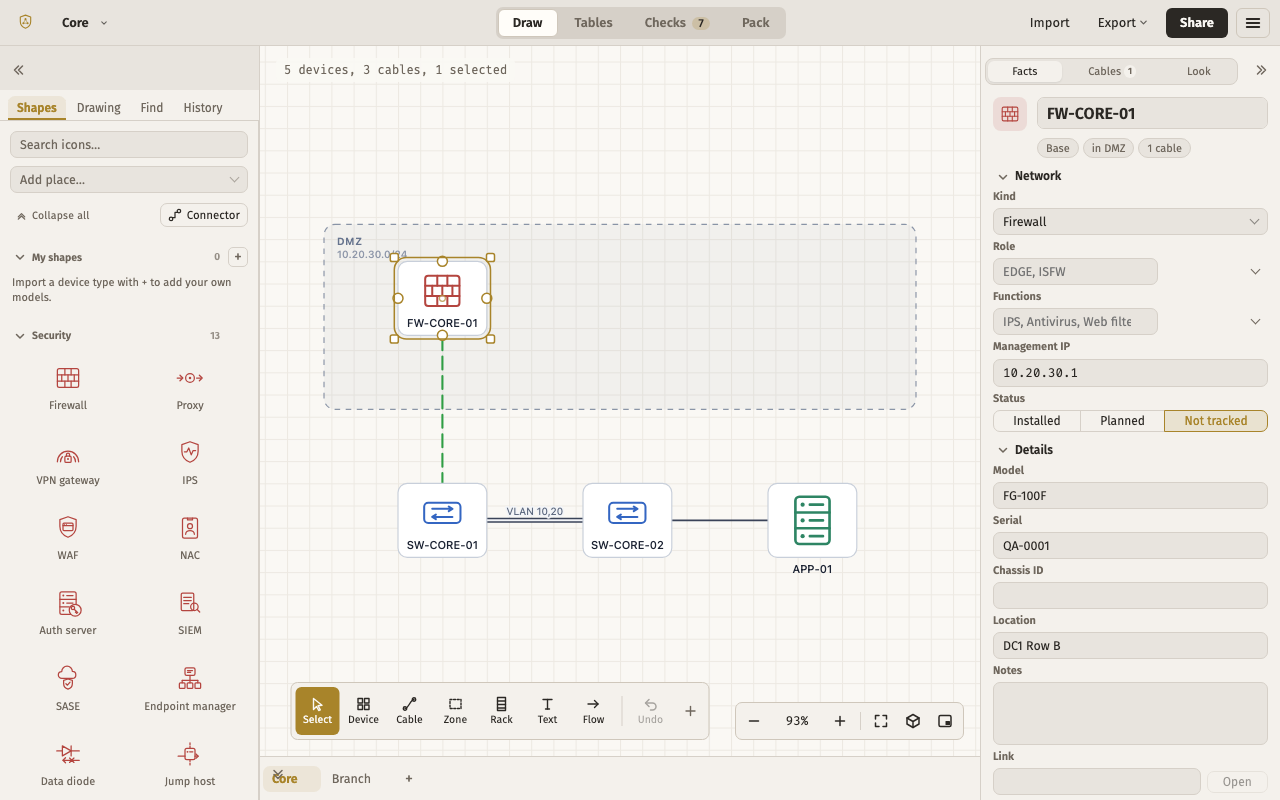Image resolution: width=1280 pixels, height=800 pixels.
Task: Open the Checks tab
Action: [x=676, y=23]
